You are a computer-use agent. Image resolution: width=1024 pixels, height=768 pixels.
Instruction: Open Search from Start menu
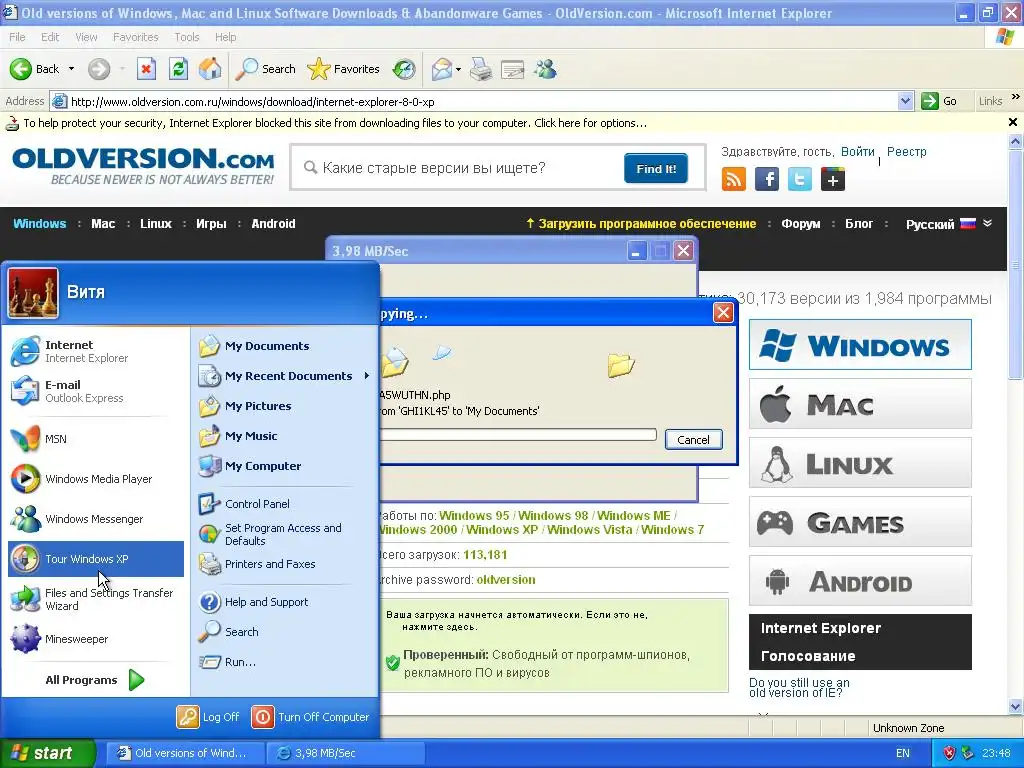pos(284,632)
